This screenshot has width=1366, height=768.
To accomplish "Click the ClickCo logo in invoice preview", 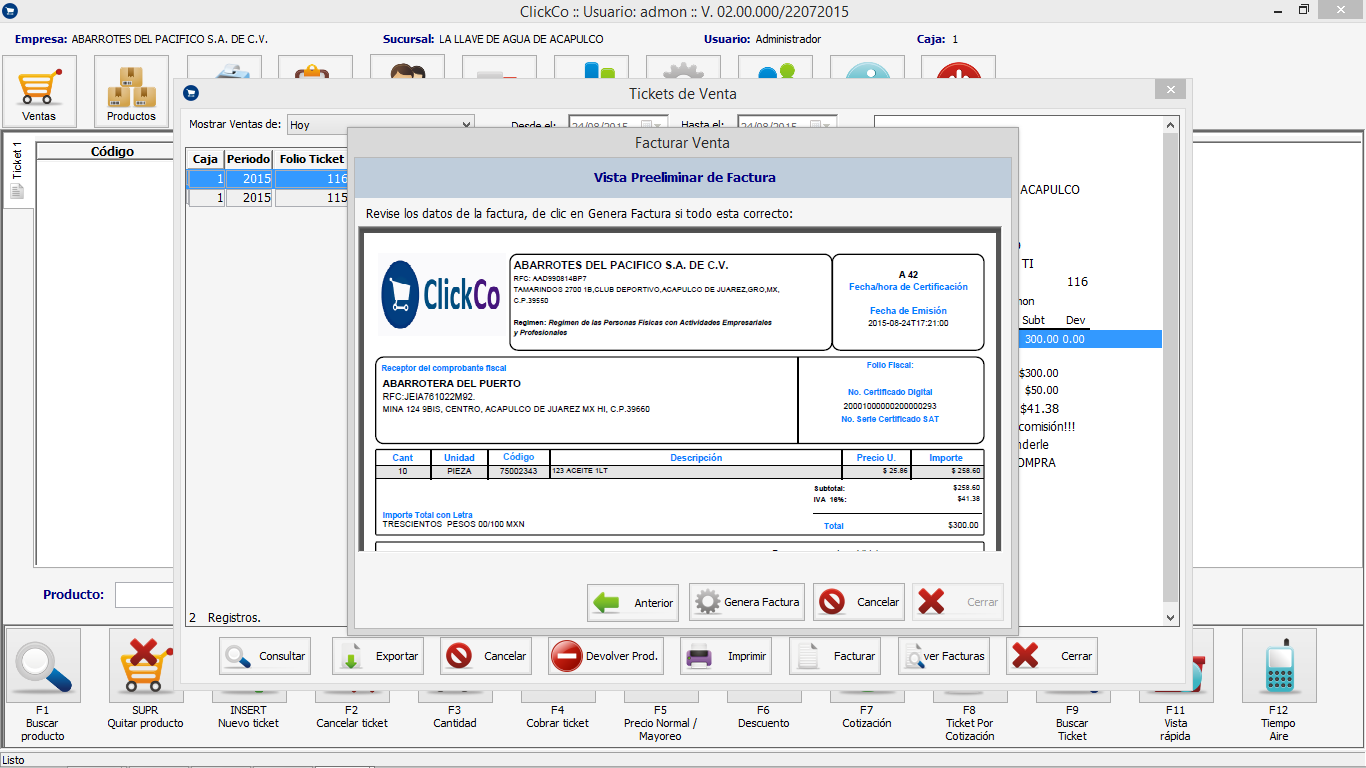I will pos(441,295).
